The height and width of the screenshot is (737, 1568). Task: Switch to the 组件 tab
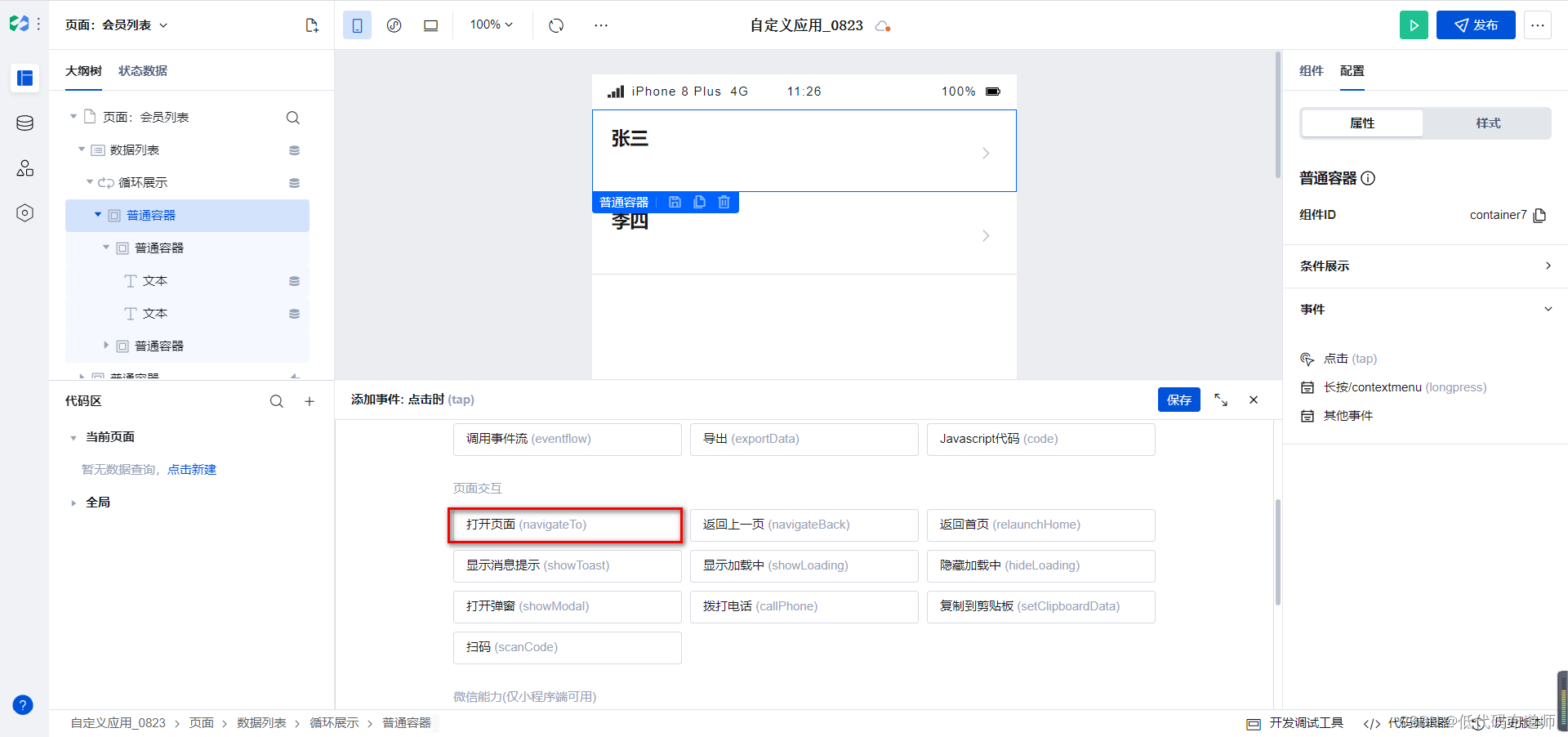[1312, 71]
